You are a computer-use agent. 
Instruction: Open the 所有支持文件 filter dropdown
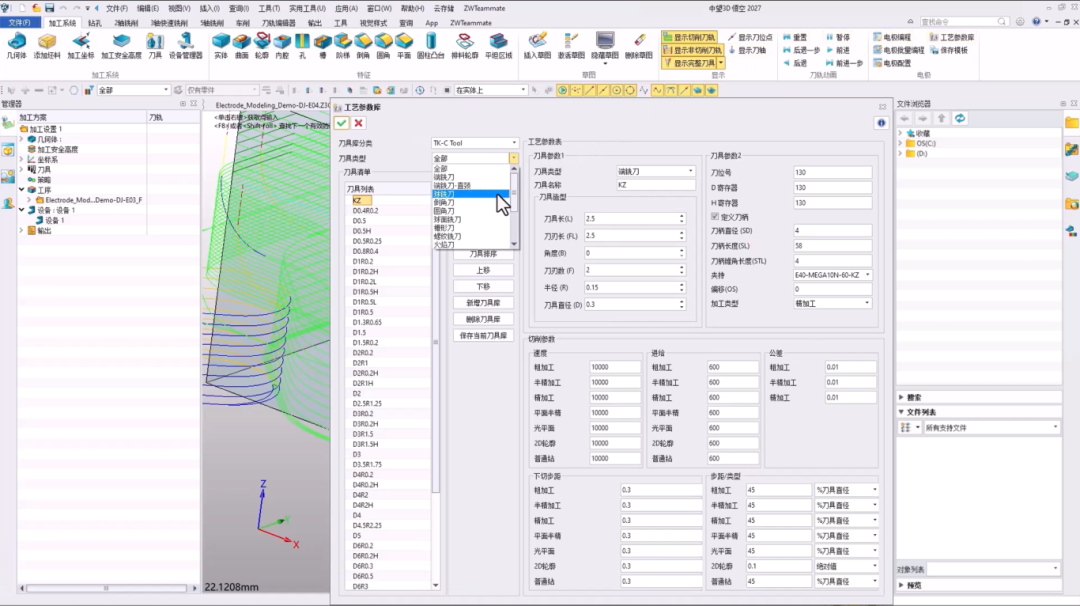[x=990, y=428]
